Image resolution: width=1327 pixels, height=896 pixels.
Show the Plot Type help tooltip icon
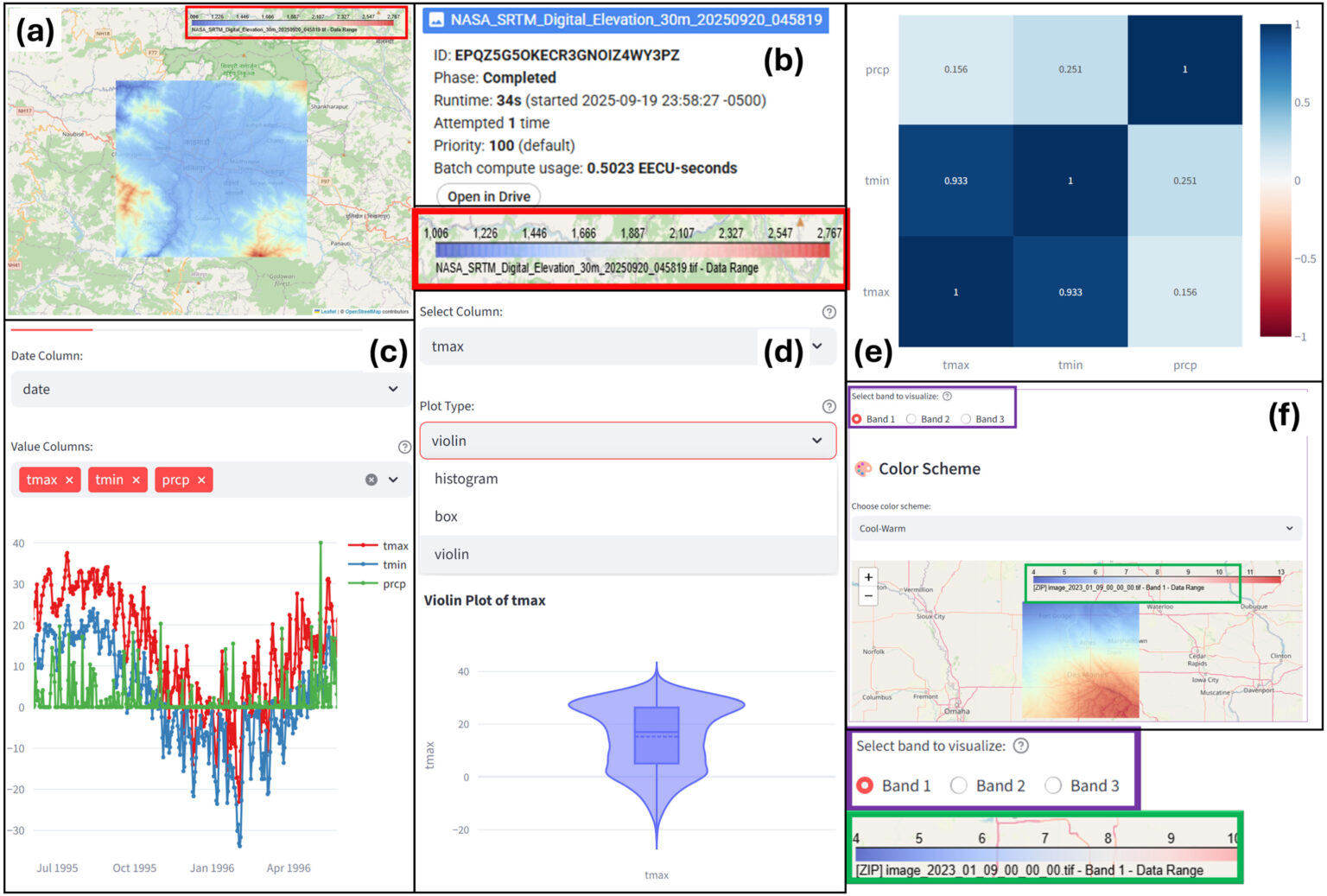(x=829, y=406)
